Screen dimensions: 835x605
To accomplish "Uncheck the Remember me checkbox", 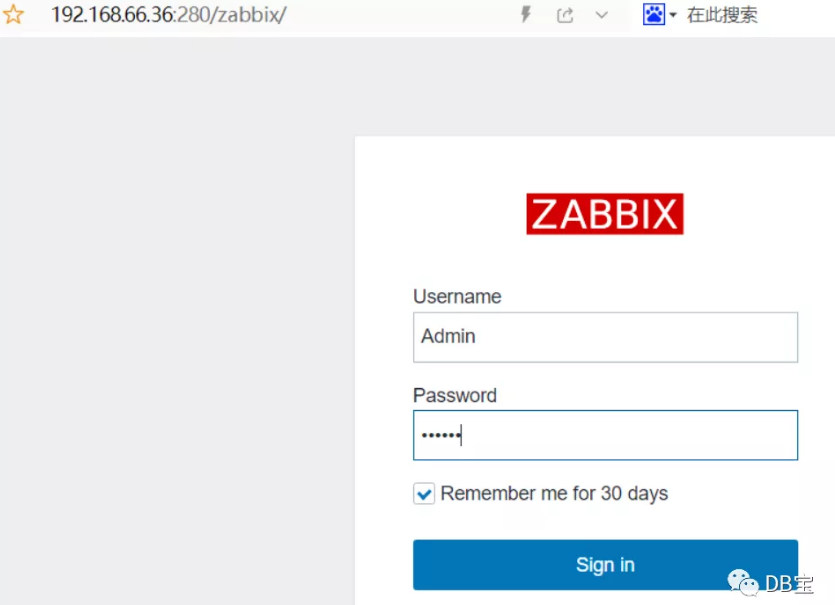I will coord(424,494).
